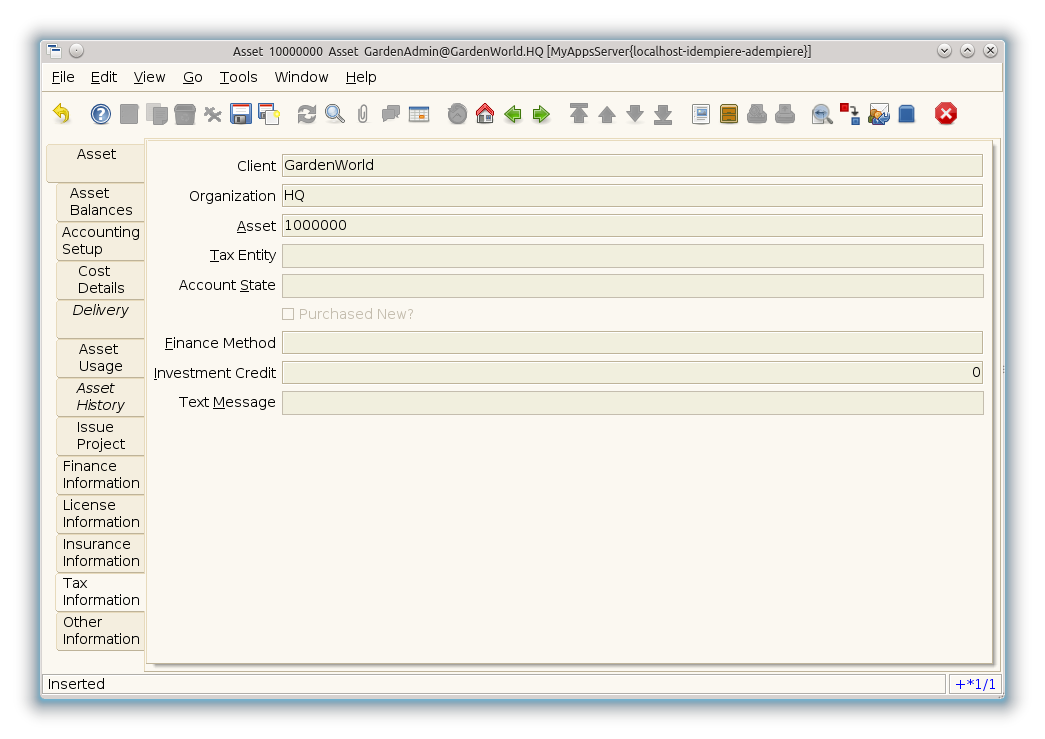Open Lookup Record with the magnifier icon

[335, 114]
